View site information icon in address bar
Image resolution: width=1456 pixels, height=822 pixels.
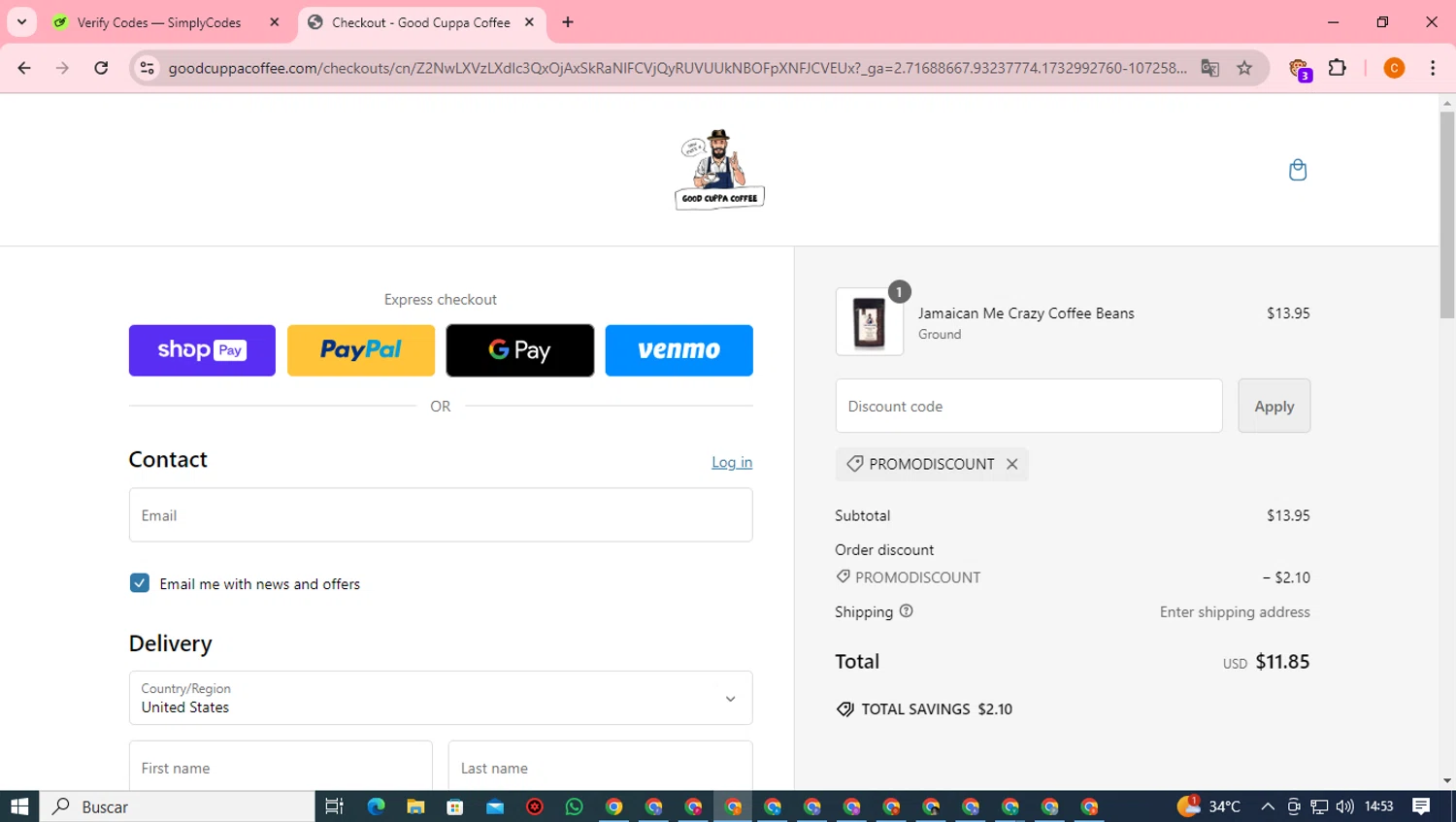[148, 68]
